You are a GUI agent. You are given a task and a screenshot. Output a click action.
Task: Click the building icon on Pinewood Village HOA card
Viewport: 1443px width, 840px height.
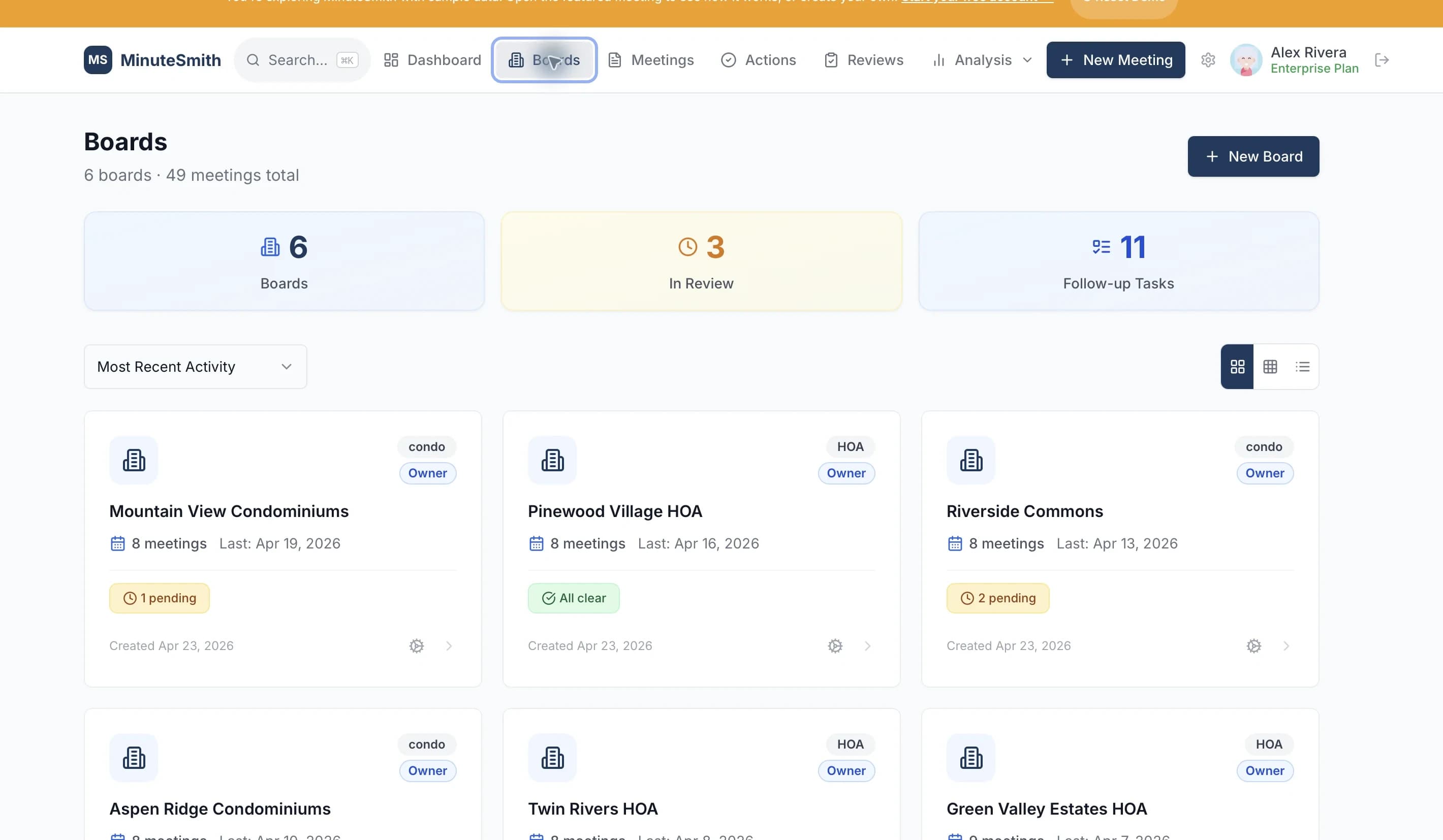point(552,460)
